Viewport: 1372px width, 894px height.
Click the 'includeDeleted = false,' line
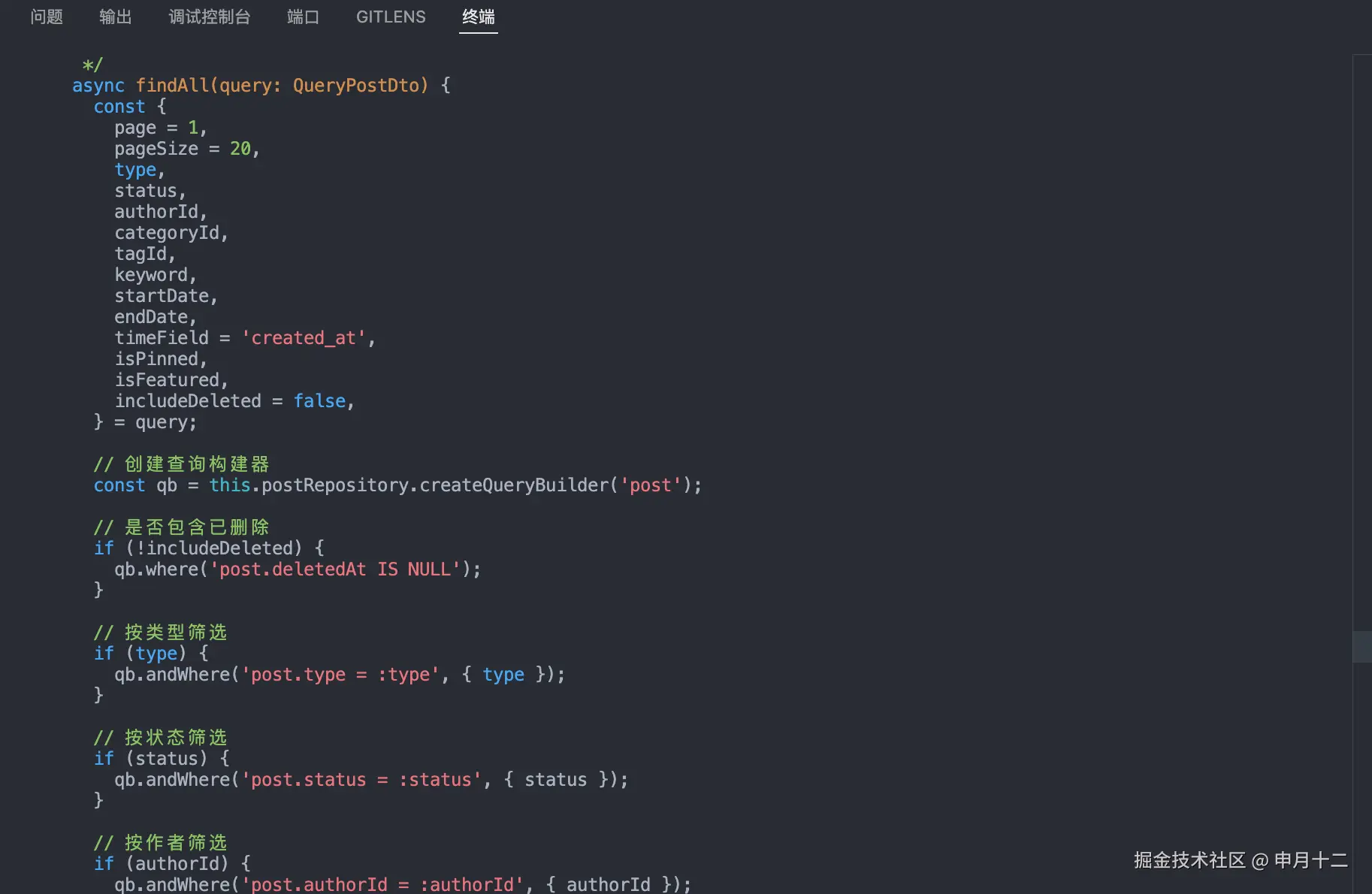[x=234, y=401]
